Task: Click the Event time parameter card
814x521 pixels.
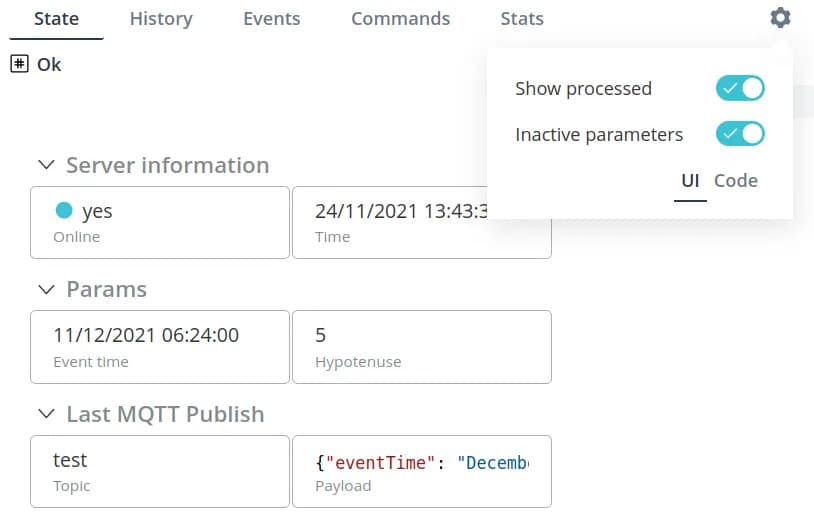Action: (160, 346)
